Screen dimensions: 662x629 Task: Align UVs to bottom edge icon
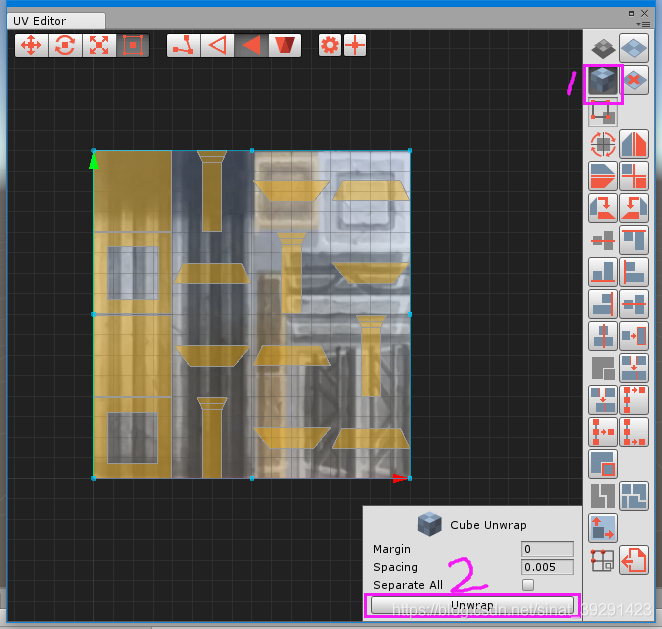click(x=603, y=272)
